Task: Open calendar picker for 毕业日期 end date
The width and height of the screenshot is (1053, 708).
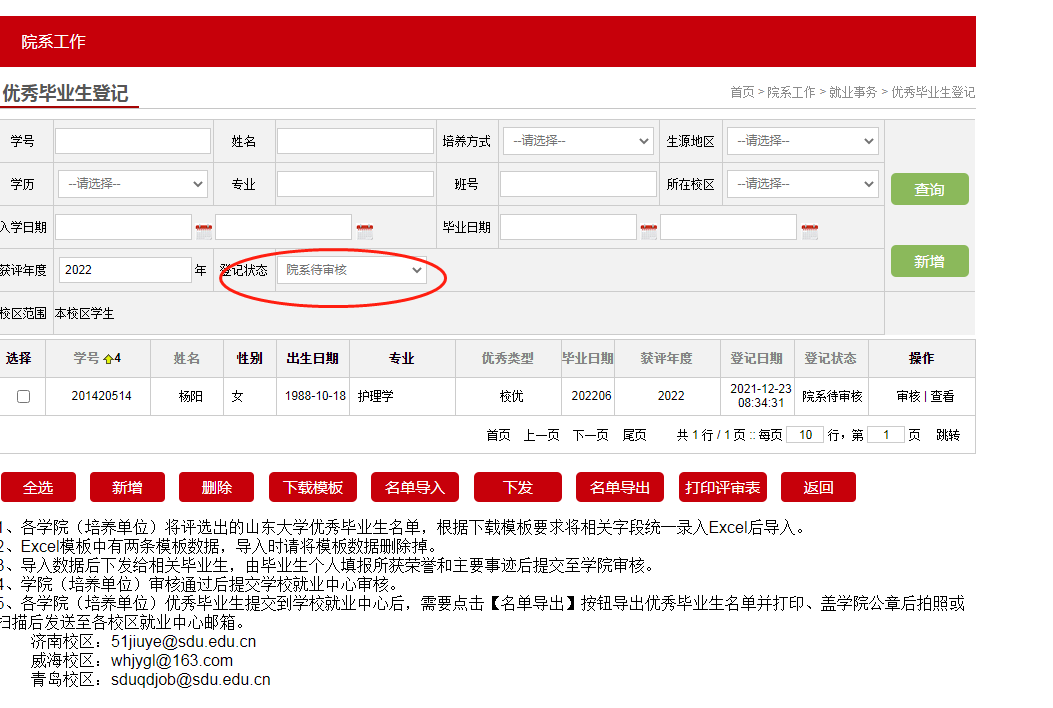Action: coord(809,231)
